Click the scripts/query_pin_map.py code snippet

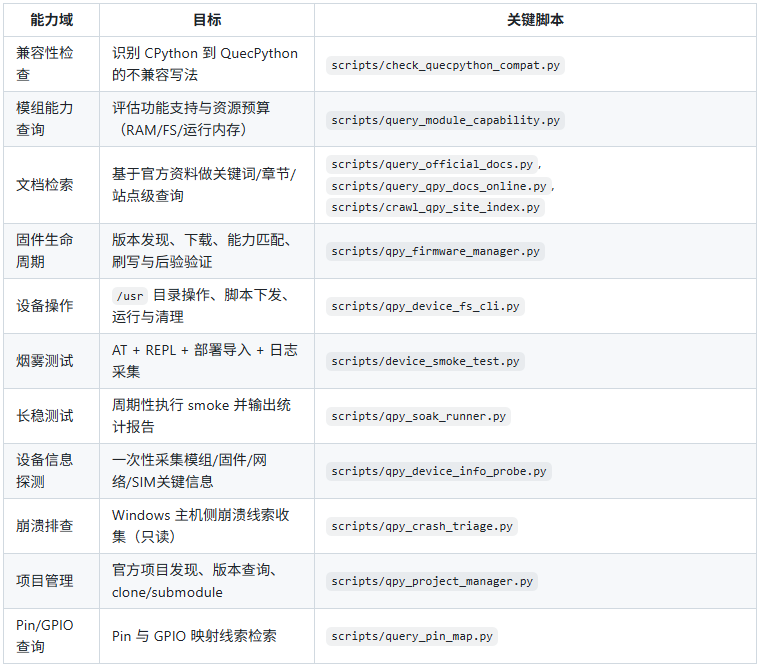pos(411,636)
